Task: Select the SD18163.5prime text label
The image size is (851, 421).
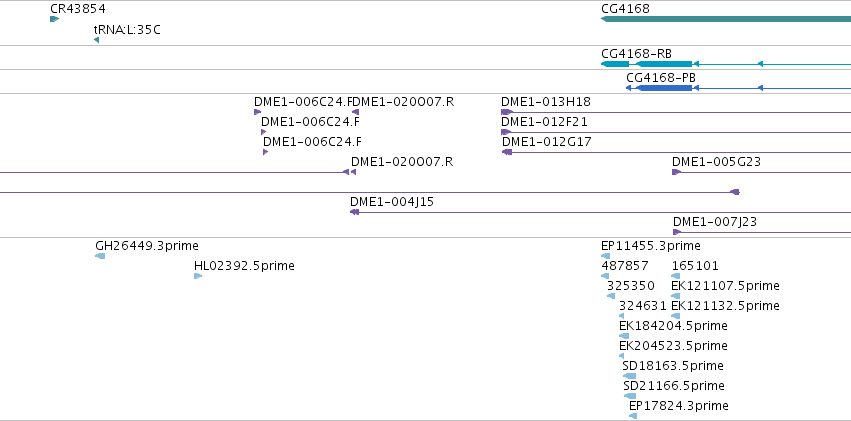Action: click(x=674, y=366)
